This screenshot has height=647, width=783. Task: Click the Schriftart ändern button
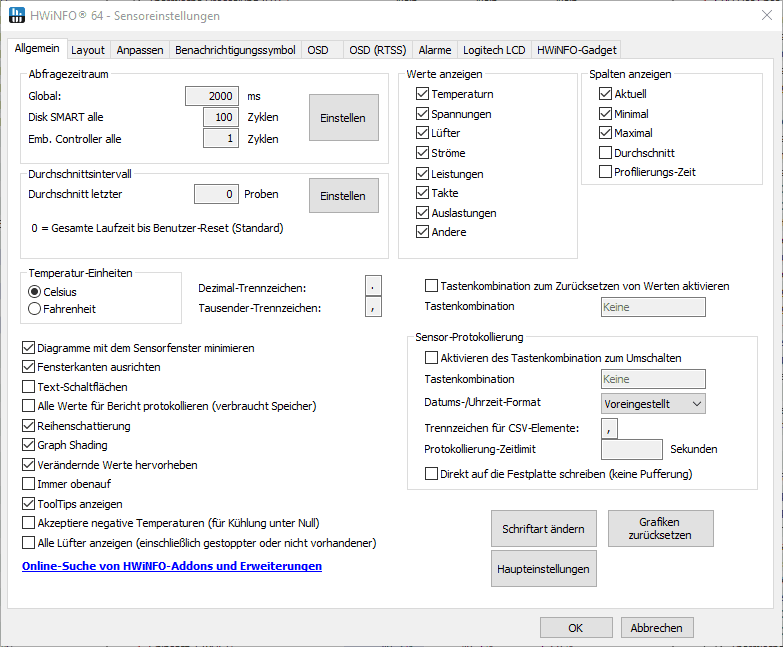coord(543,529)
